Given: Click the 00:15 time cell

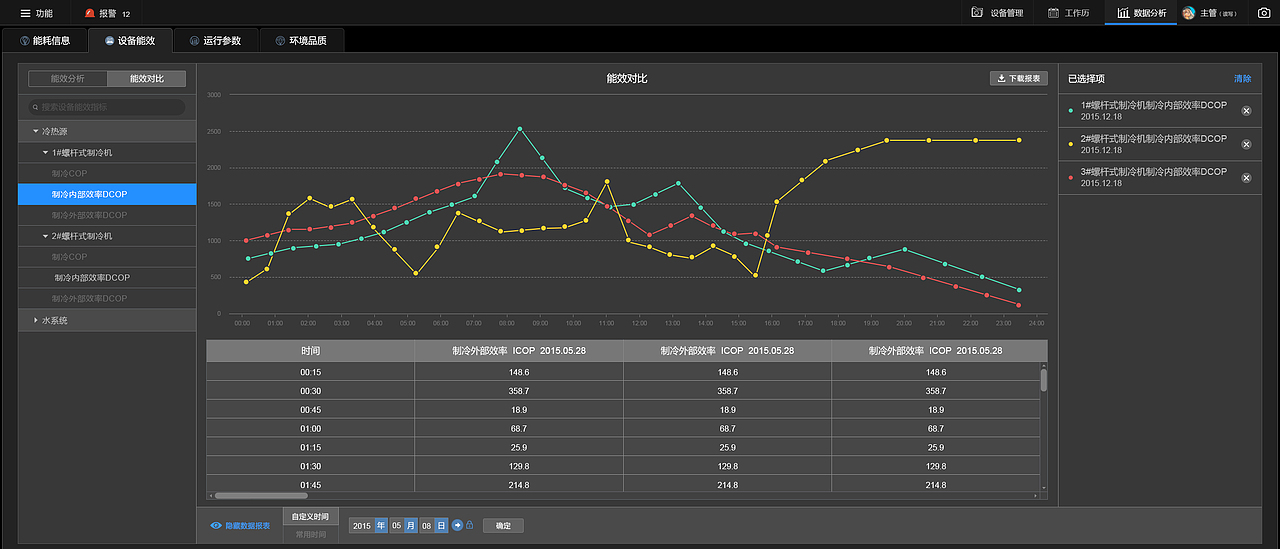Looking at the screenshot, I should pos(310,372).
